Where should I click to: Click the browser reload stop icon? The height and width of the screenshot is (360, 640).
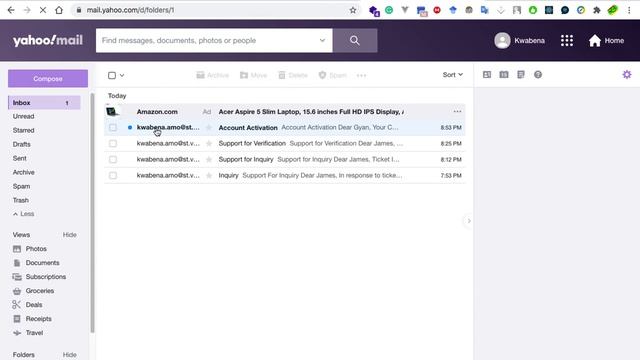[x=43, y=10]
